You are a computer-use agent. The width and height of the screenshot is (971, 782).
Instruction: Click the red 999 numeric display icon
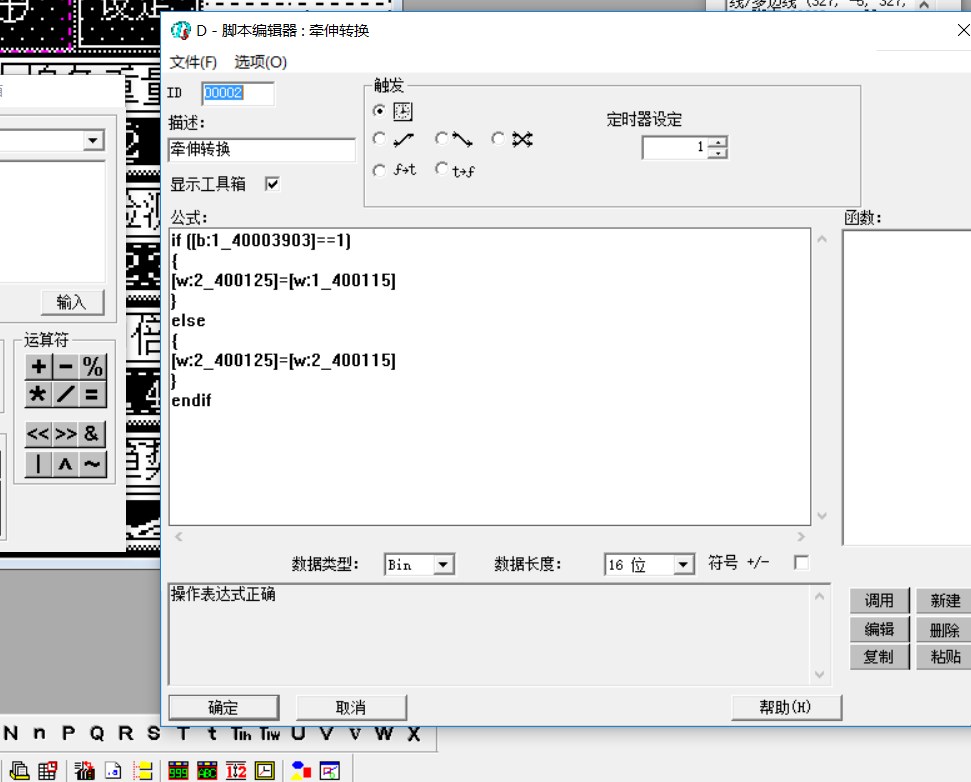[178, 770]
